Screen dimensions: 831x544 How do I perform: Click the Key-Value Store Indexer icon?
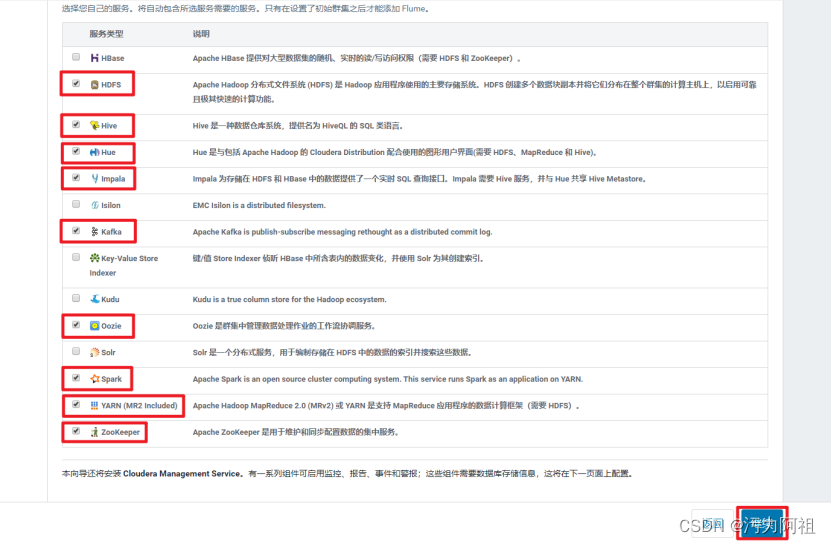(94, 258)
